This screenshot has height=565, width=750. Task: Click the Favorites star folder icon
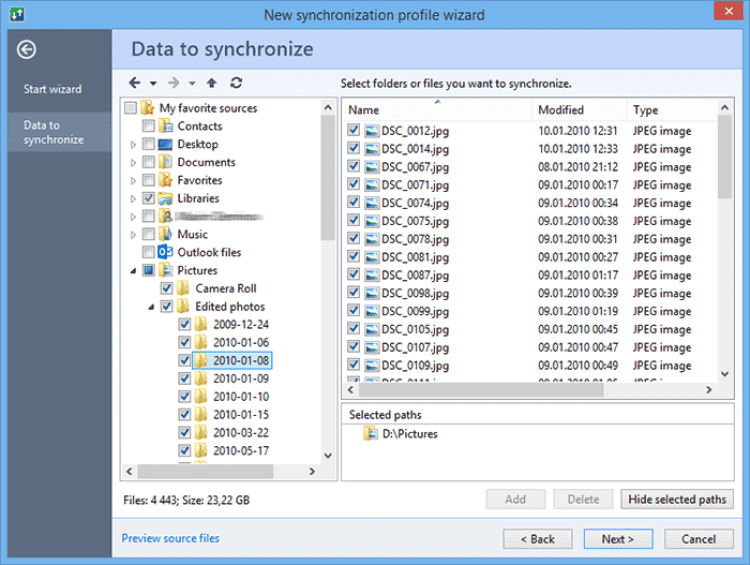[165, 180]
